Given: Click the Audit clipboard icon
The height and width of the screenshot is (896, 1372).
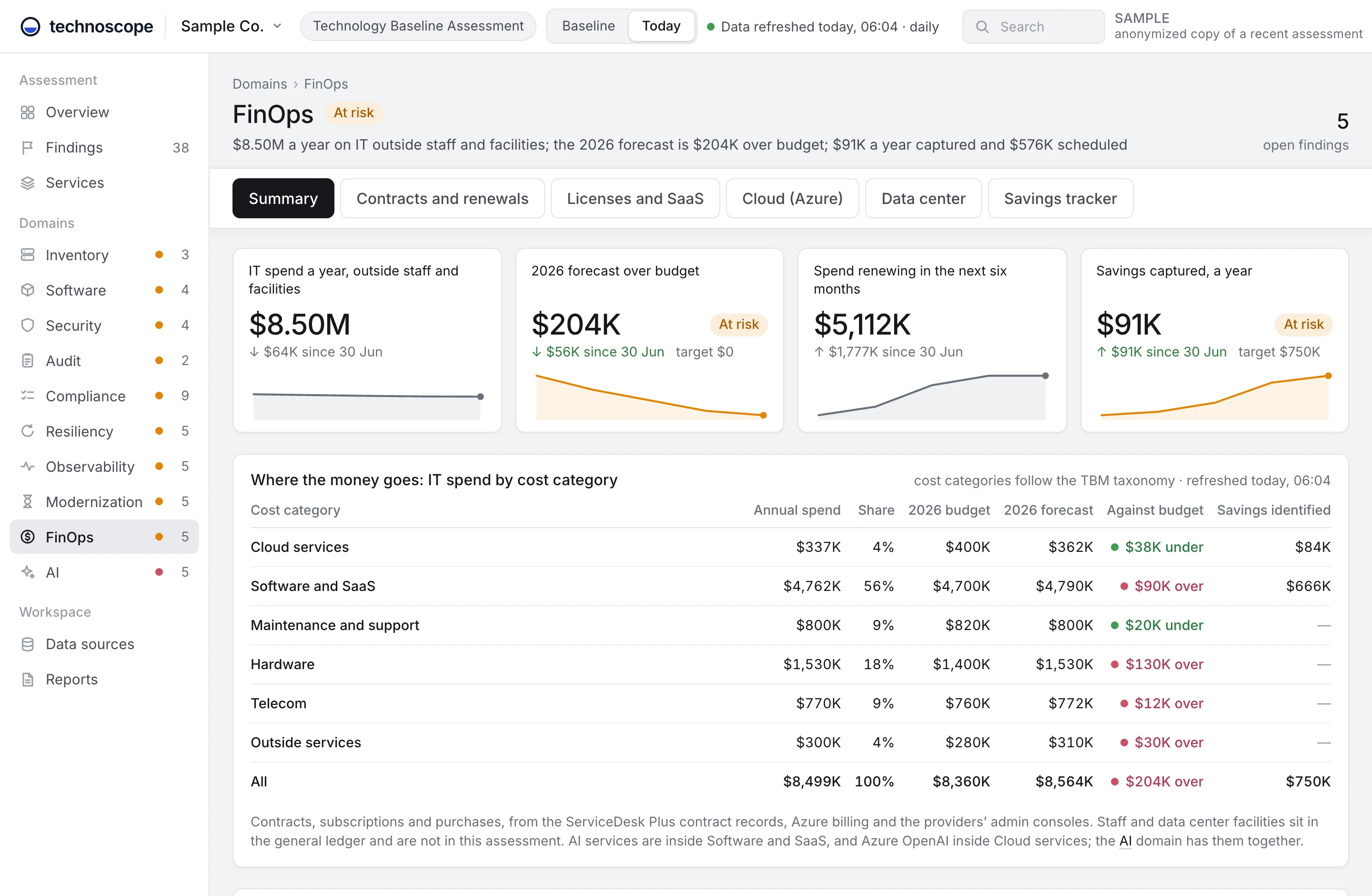Looking at the screenshot, I should pos(28,361).
